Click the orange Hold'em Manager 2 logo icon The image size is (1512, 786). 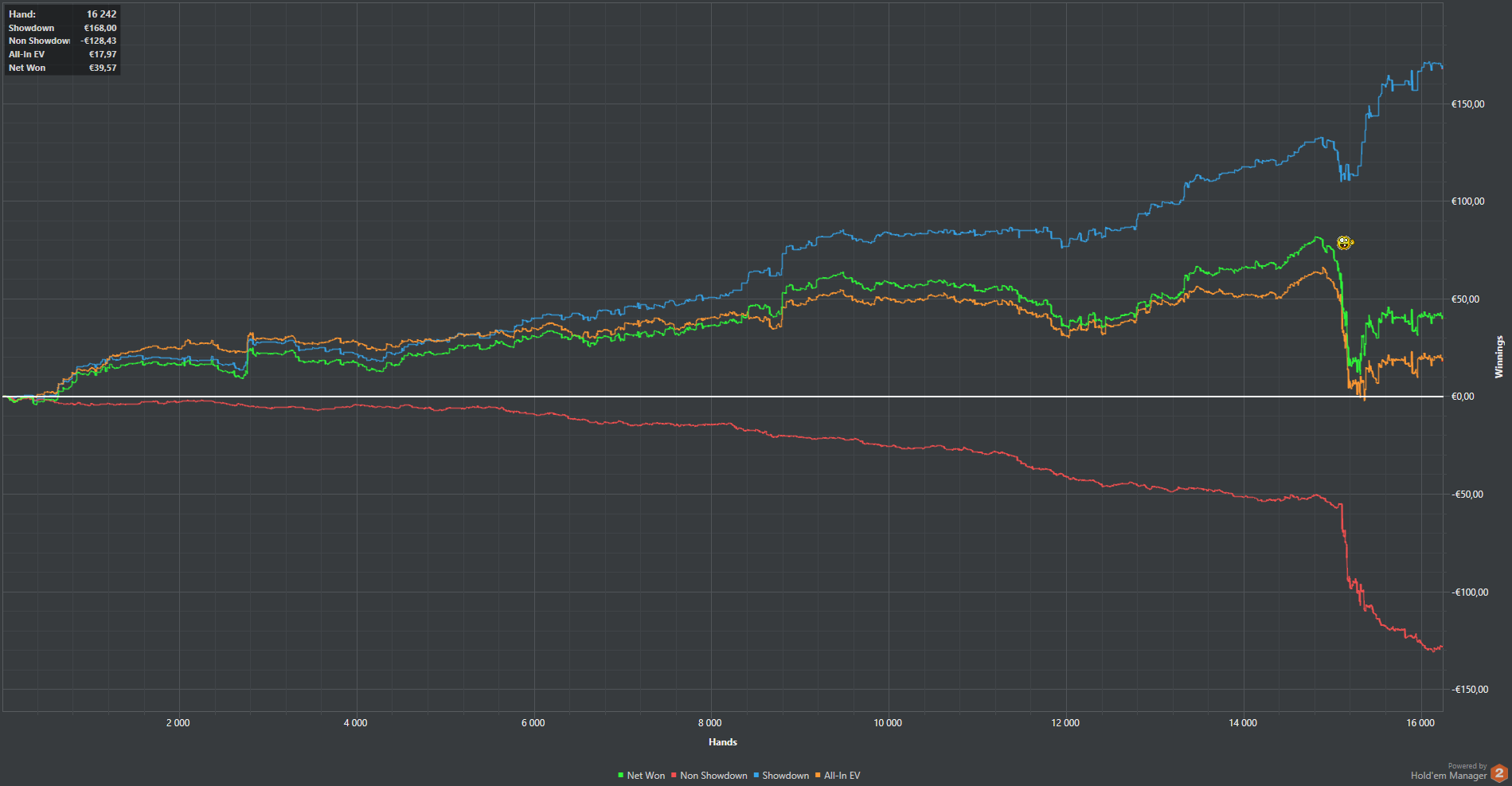tap(1498, 772)
